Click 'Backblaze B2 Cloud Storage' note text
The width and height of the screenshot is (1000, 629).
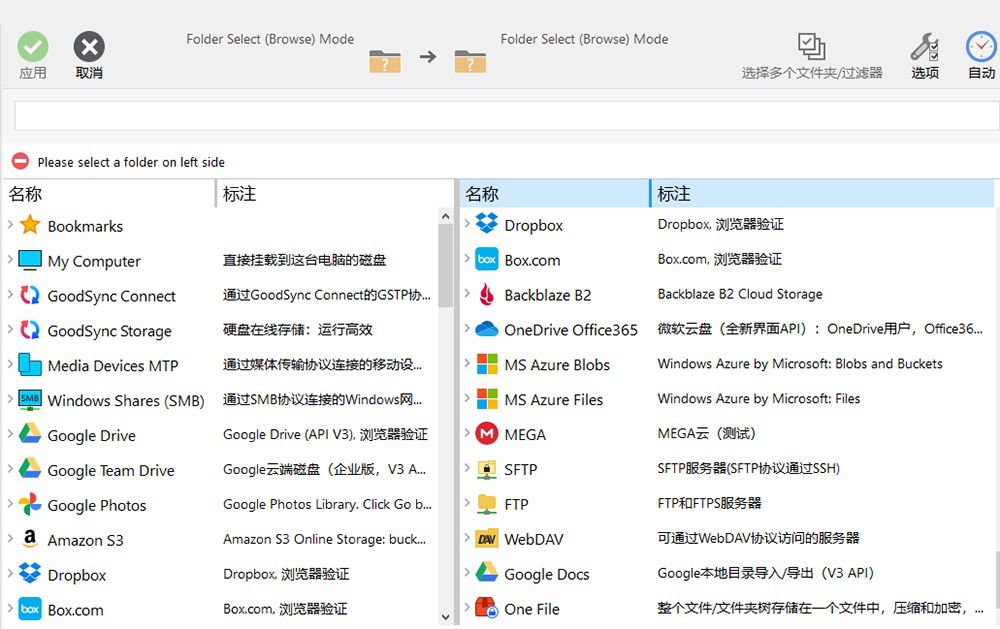(x=740, y=294)
